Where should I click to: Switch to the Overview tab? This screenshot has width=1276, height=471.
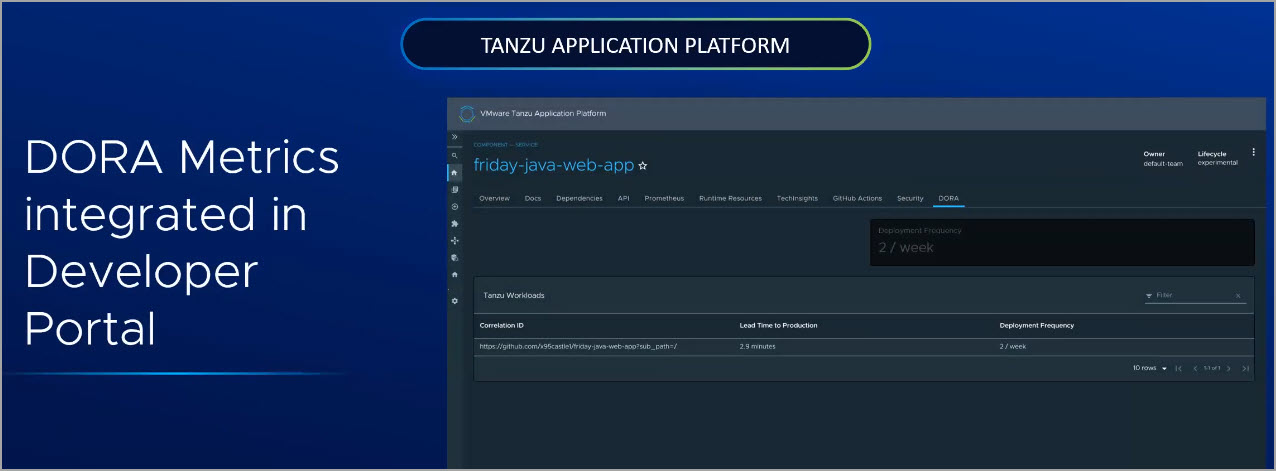(494, 198)
